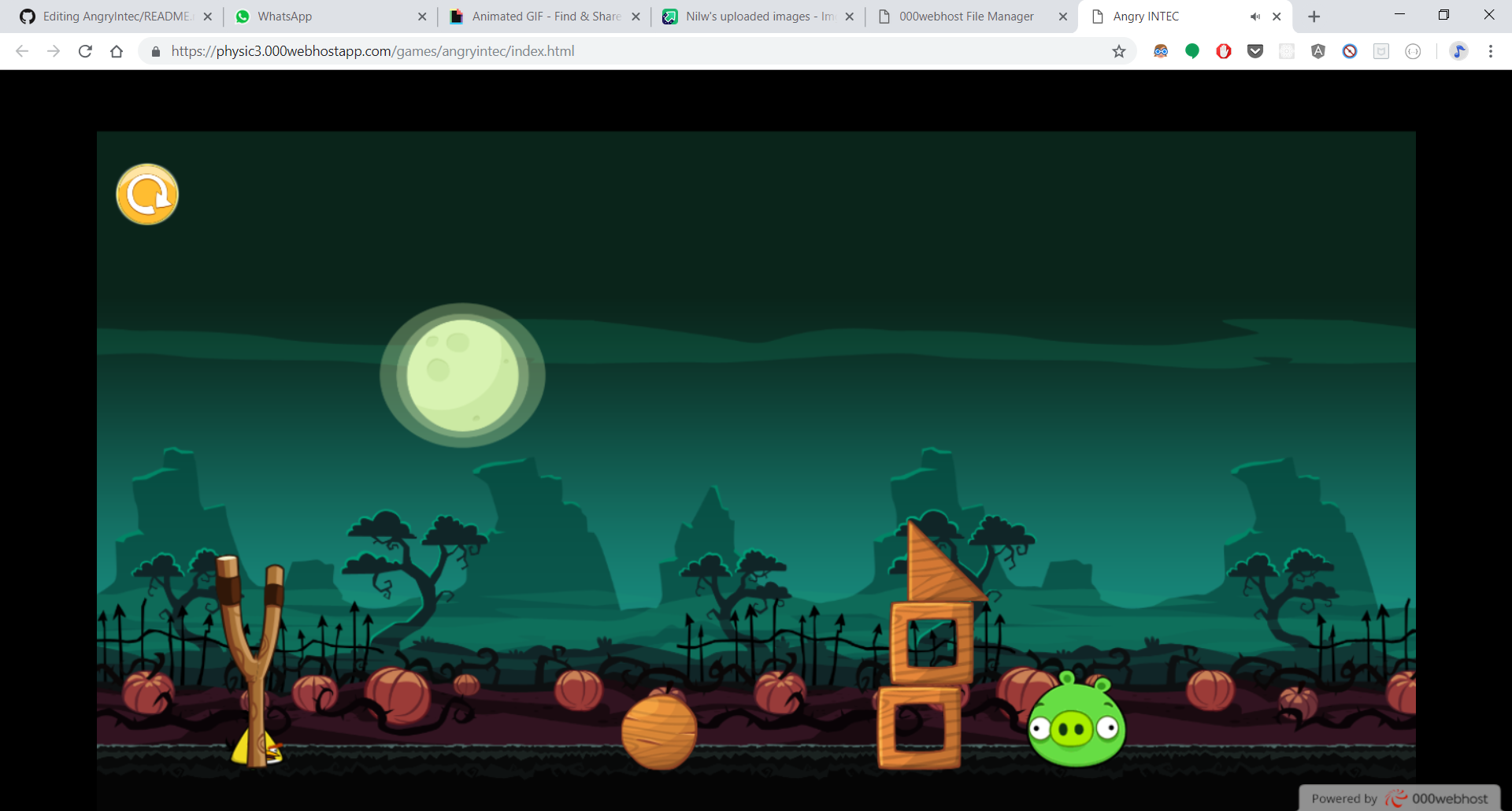The image size is (1512, 811).
Task: Click the upper hollow wooden square block
Action: tap(932, 643)
